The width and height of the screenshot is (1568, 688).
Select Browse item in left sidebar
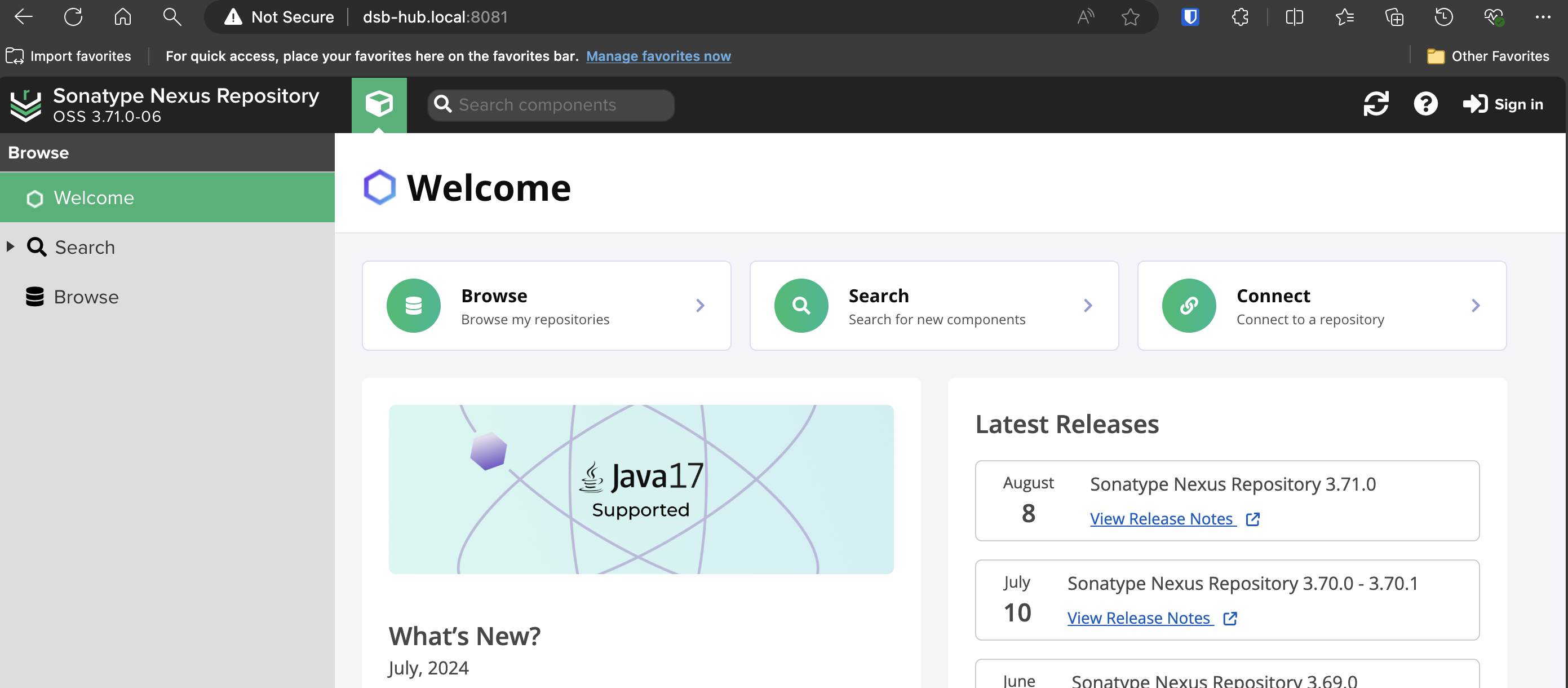86,297
